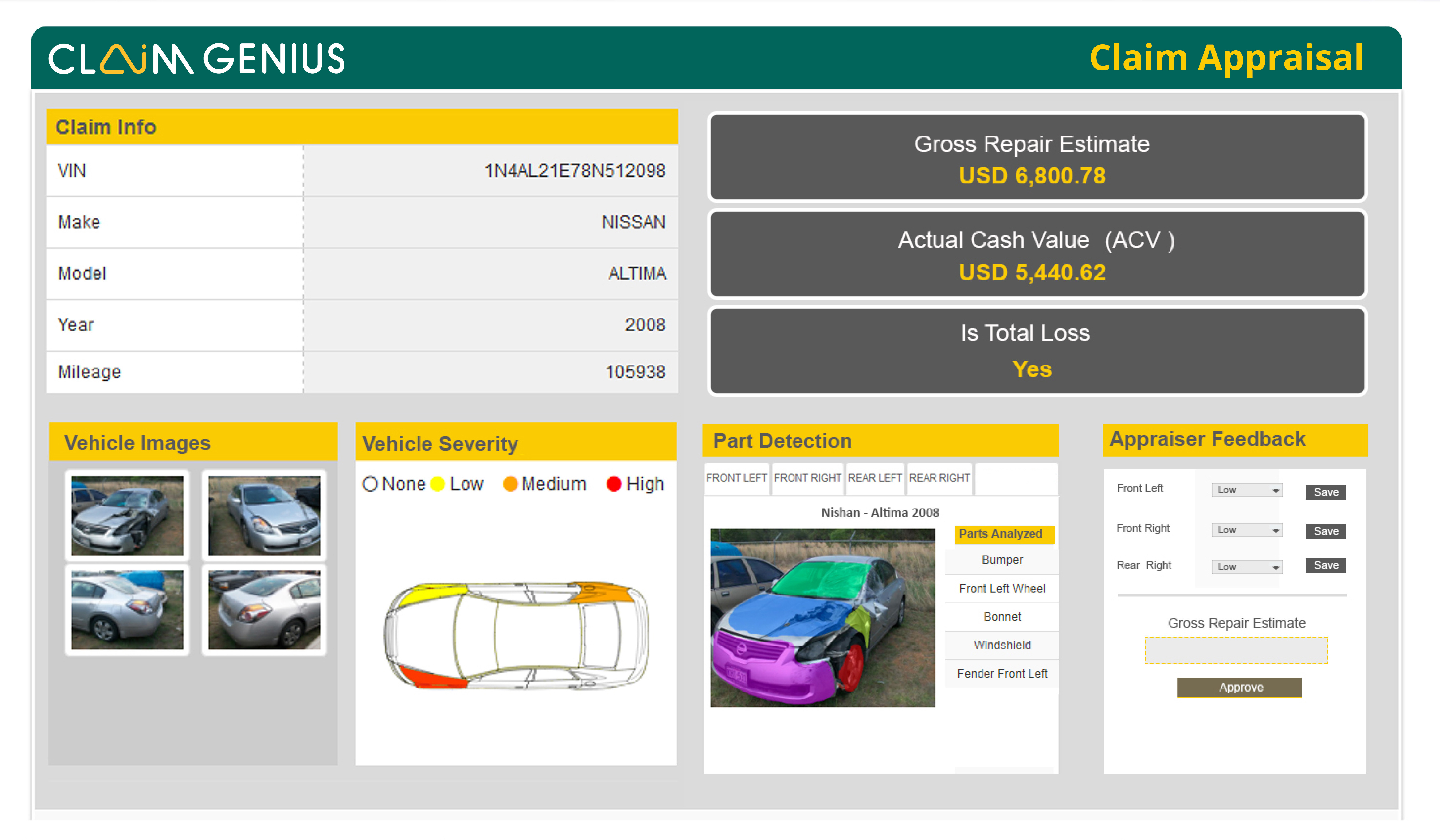Screen dimensions: 1440x840
Task: Select Windshield in the parts list
Action: (1002, 645)
